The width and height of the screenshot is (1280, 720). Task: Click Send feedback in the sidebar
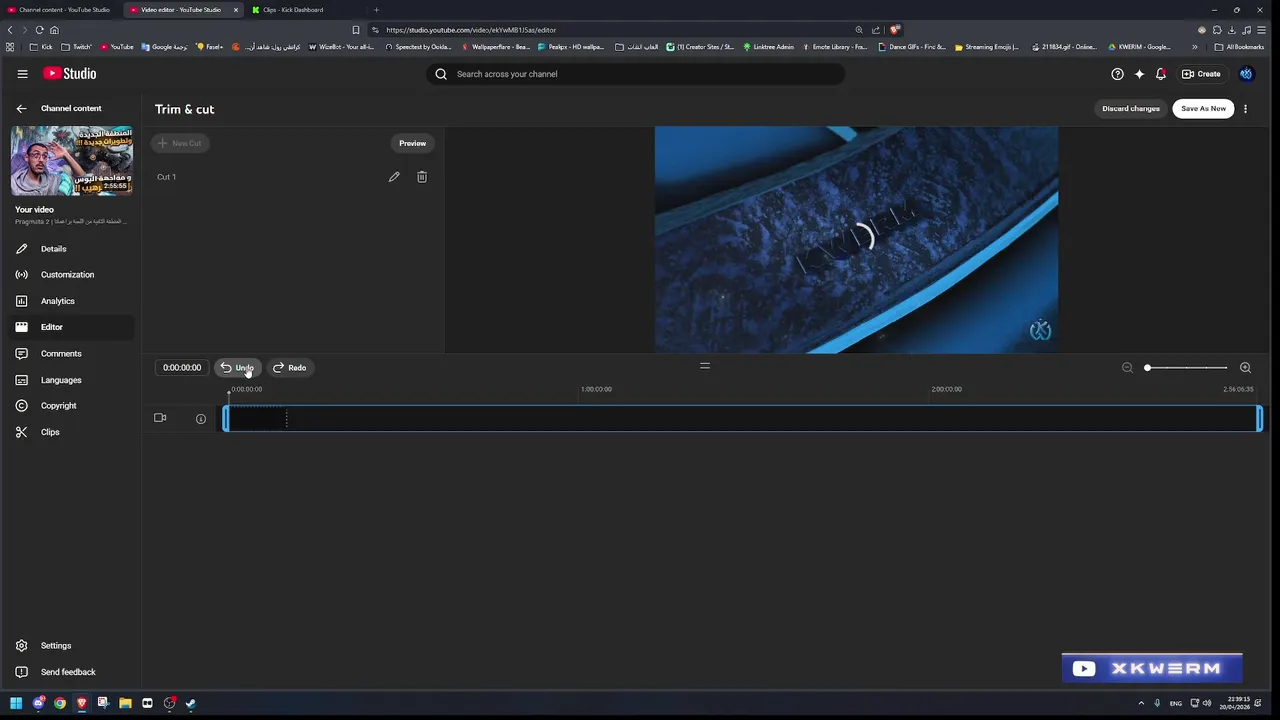pyautogui.click(x=70, y=672)
